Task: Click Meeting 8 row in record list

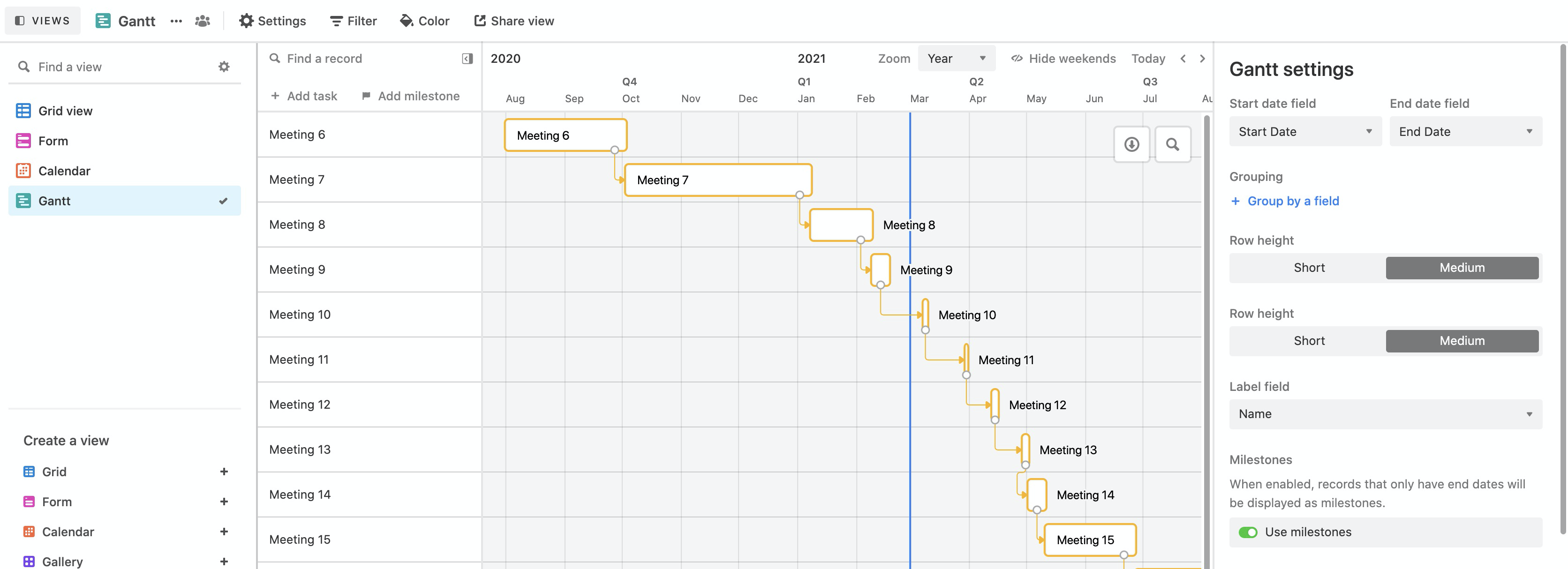Action: click(369, 225)
